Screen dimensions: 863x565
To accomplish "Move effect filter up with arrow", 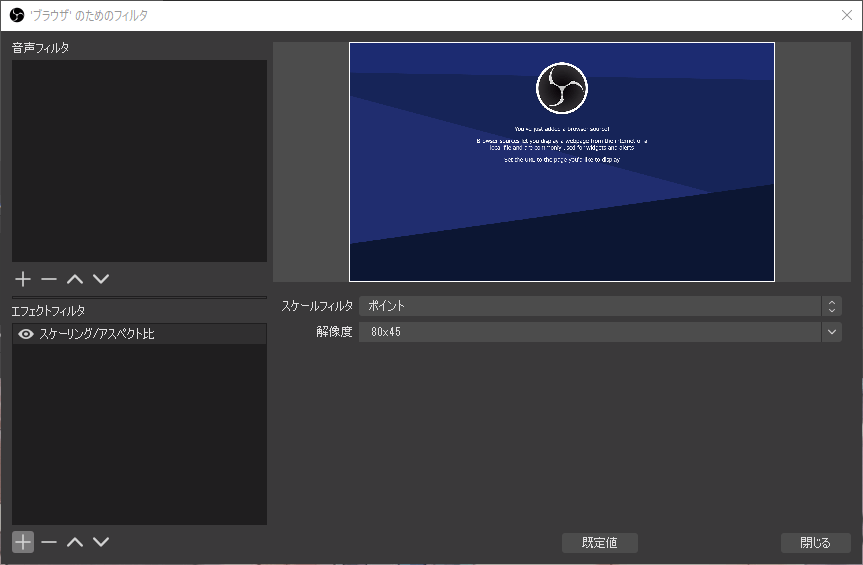I will click(75, 542).
